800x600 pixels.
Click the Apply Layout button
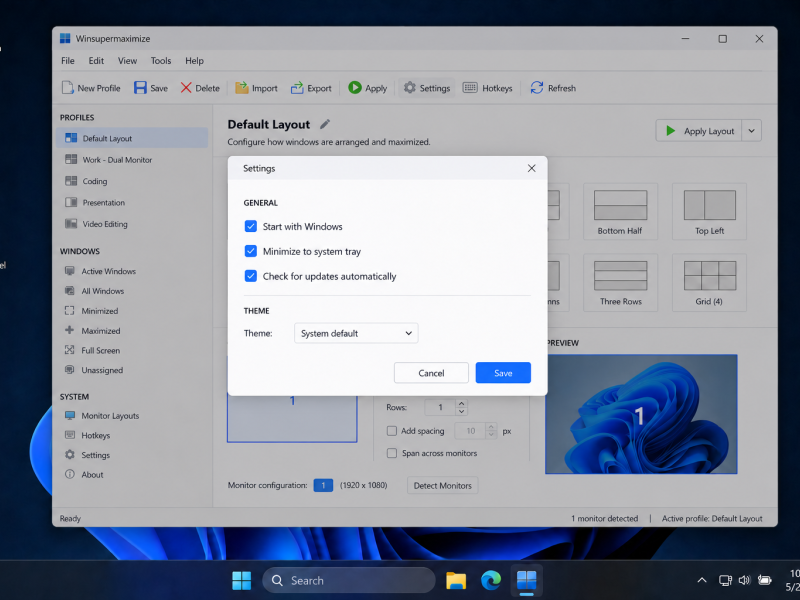point(698,131)
